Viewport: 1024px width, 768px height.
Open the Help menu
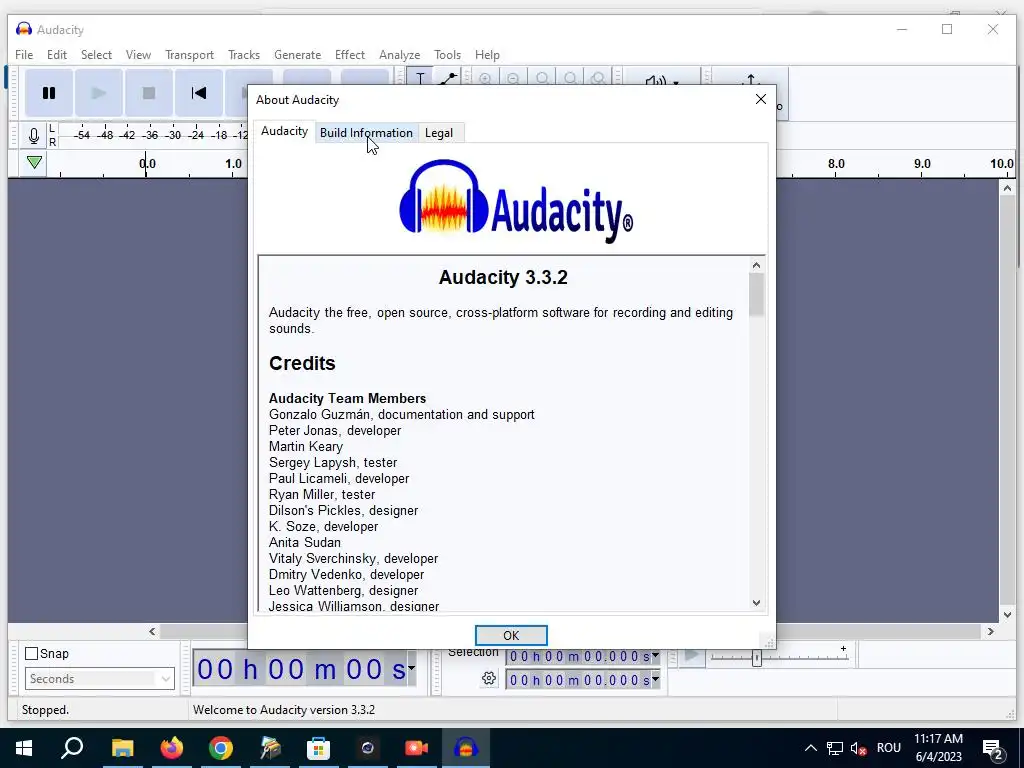(487, 55)
